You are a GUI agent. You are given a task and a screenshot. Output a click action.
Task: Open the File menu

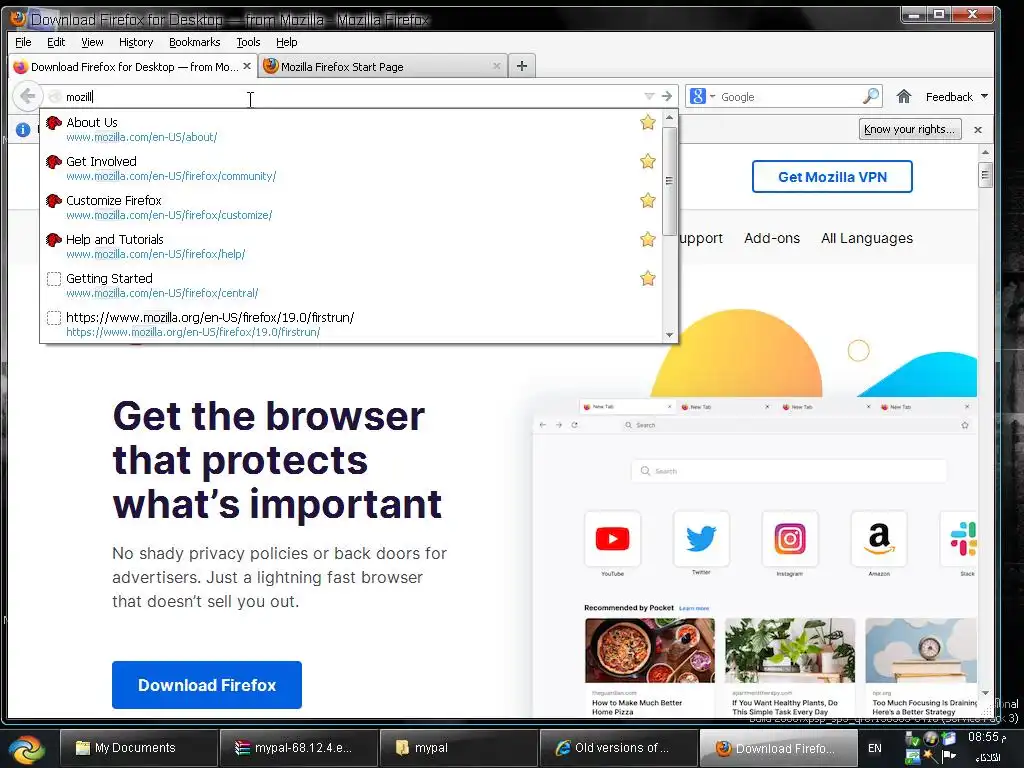pyautogui.click(x=24, y=42)
